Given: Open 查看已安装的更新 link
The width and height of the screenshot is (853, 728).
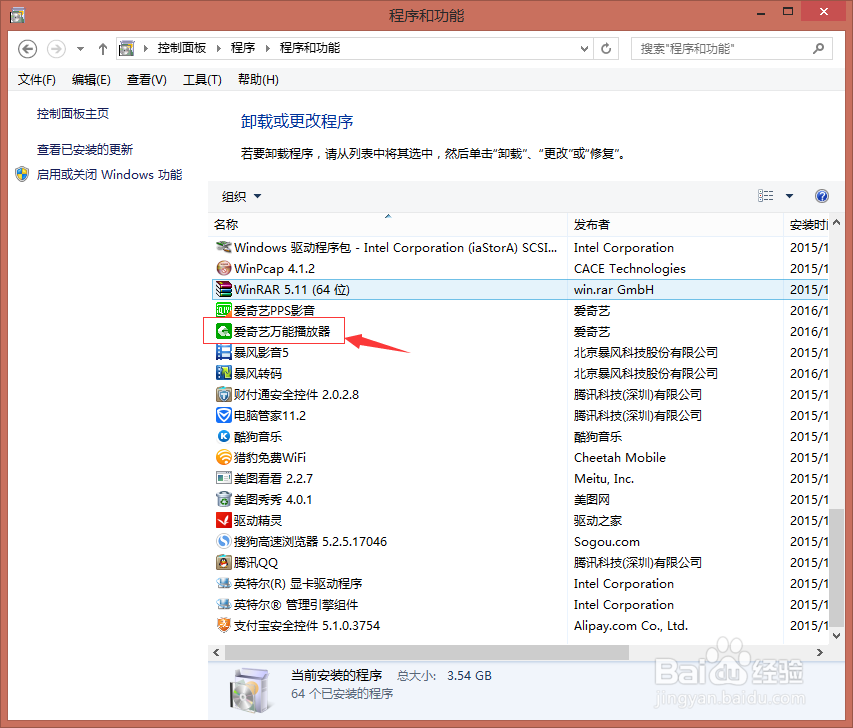Looking at the screenshot, I should coord(85,150).
